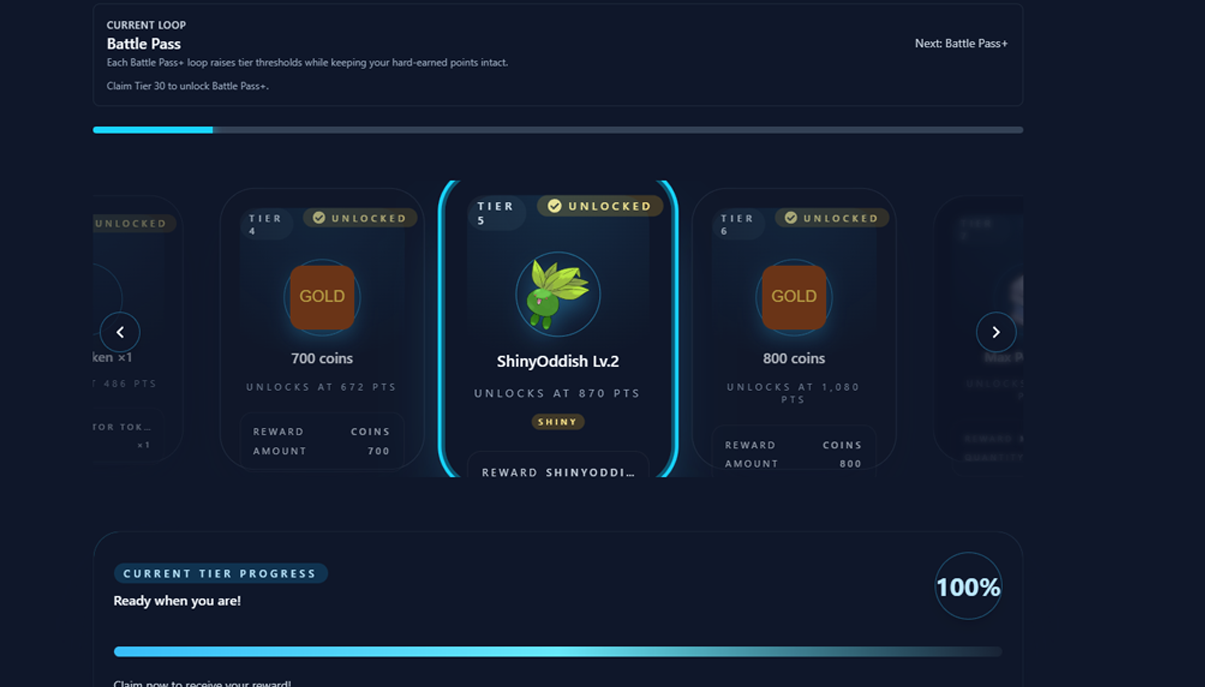Click the ShinyOddish artwork on Tier 5
The image size is (1205, 687).
(x=557, y=293)
